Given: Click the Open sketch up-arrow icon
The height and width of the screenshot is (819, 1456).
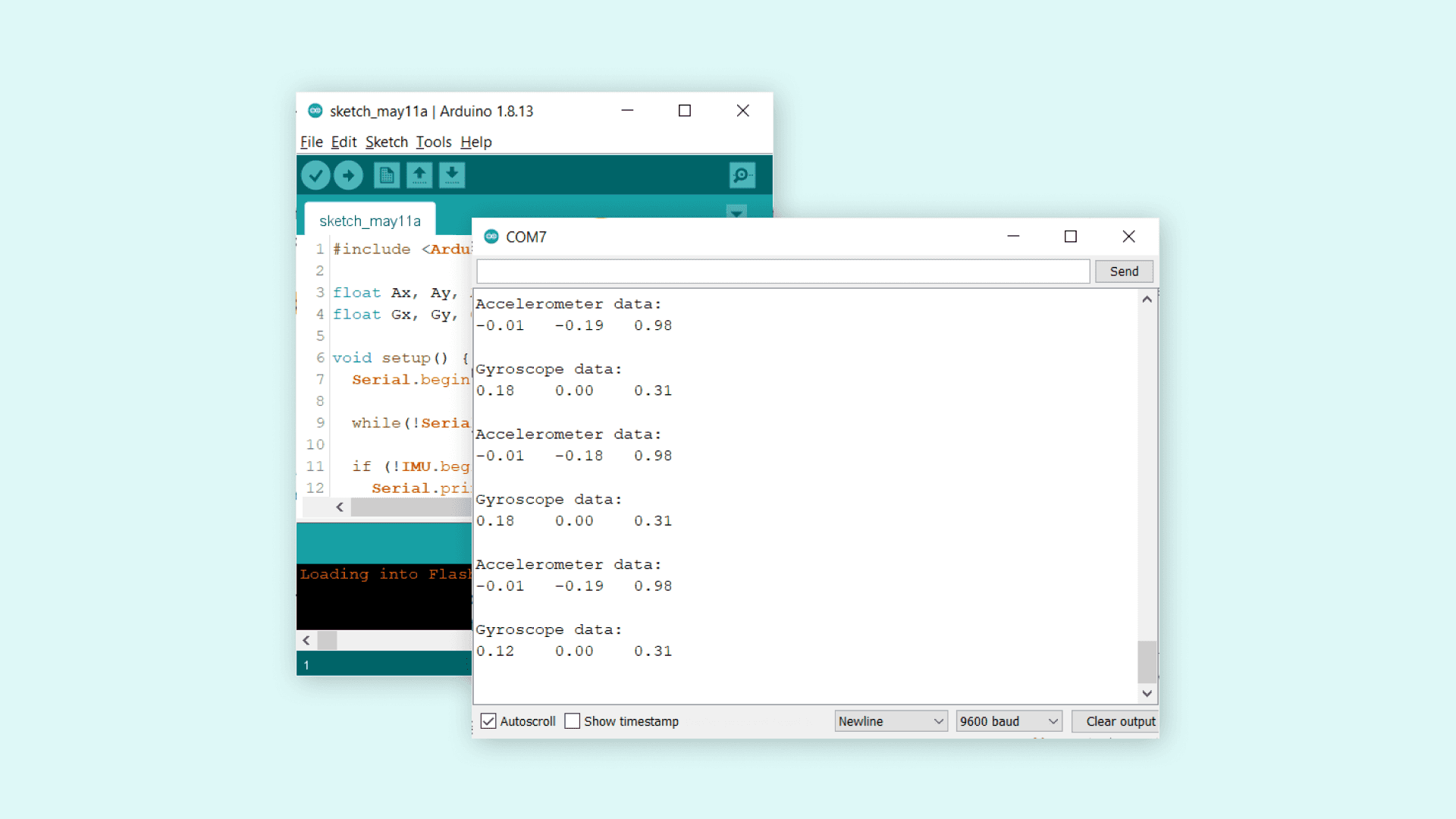Looking at the screenshot, I should click(x=419, y=176).
